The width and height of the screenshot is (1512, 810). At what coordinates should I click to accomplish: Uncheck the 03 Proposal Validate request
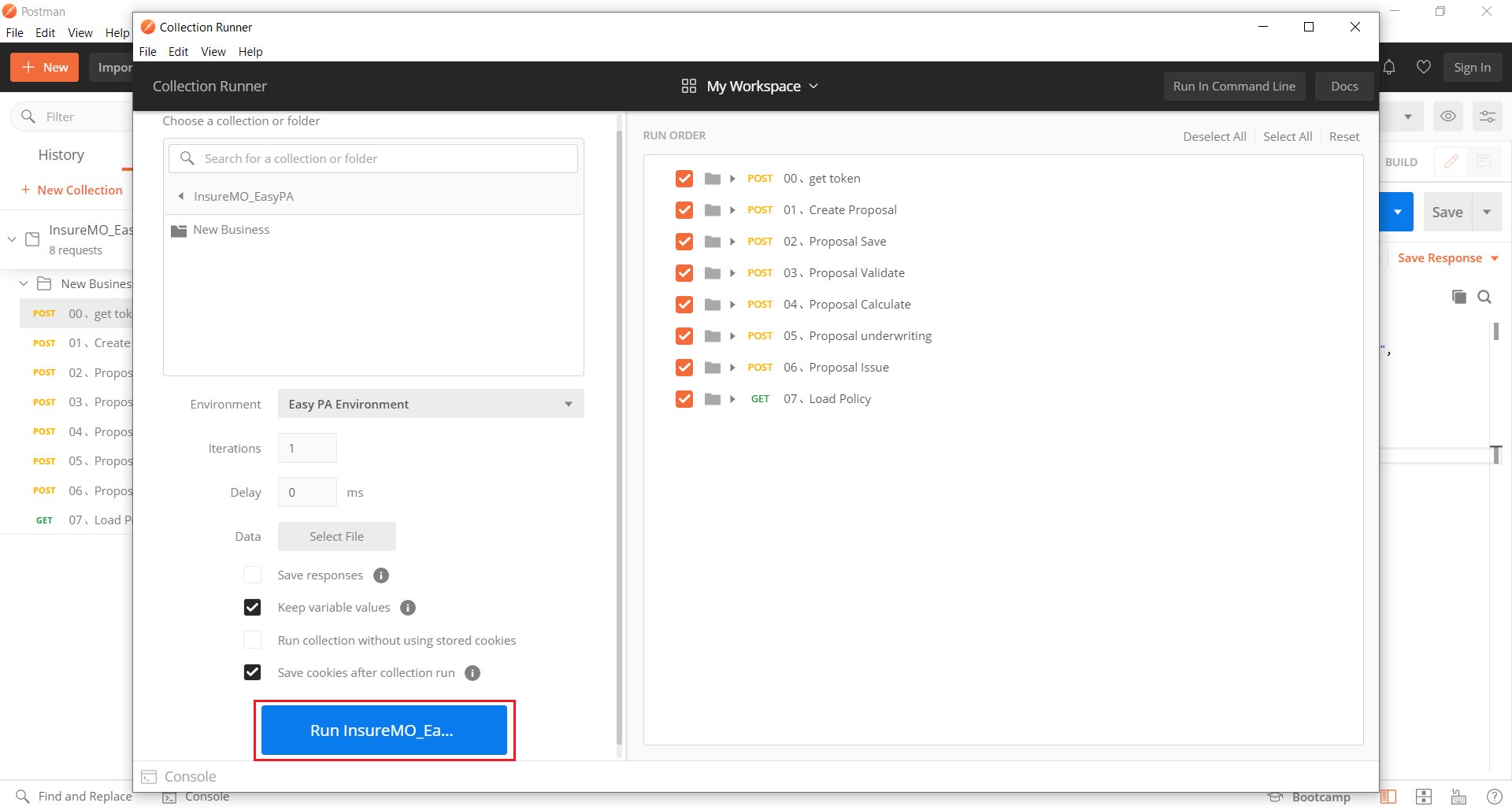(x=684, y=273)
